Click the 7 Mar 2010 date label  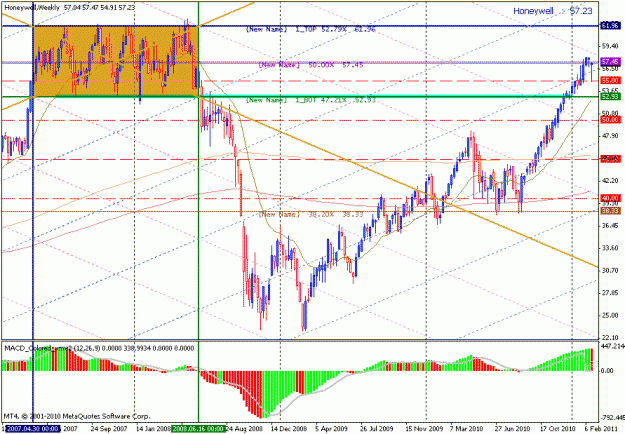pyautogui.click(x=468, y=429)
